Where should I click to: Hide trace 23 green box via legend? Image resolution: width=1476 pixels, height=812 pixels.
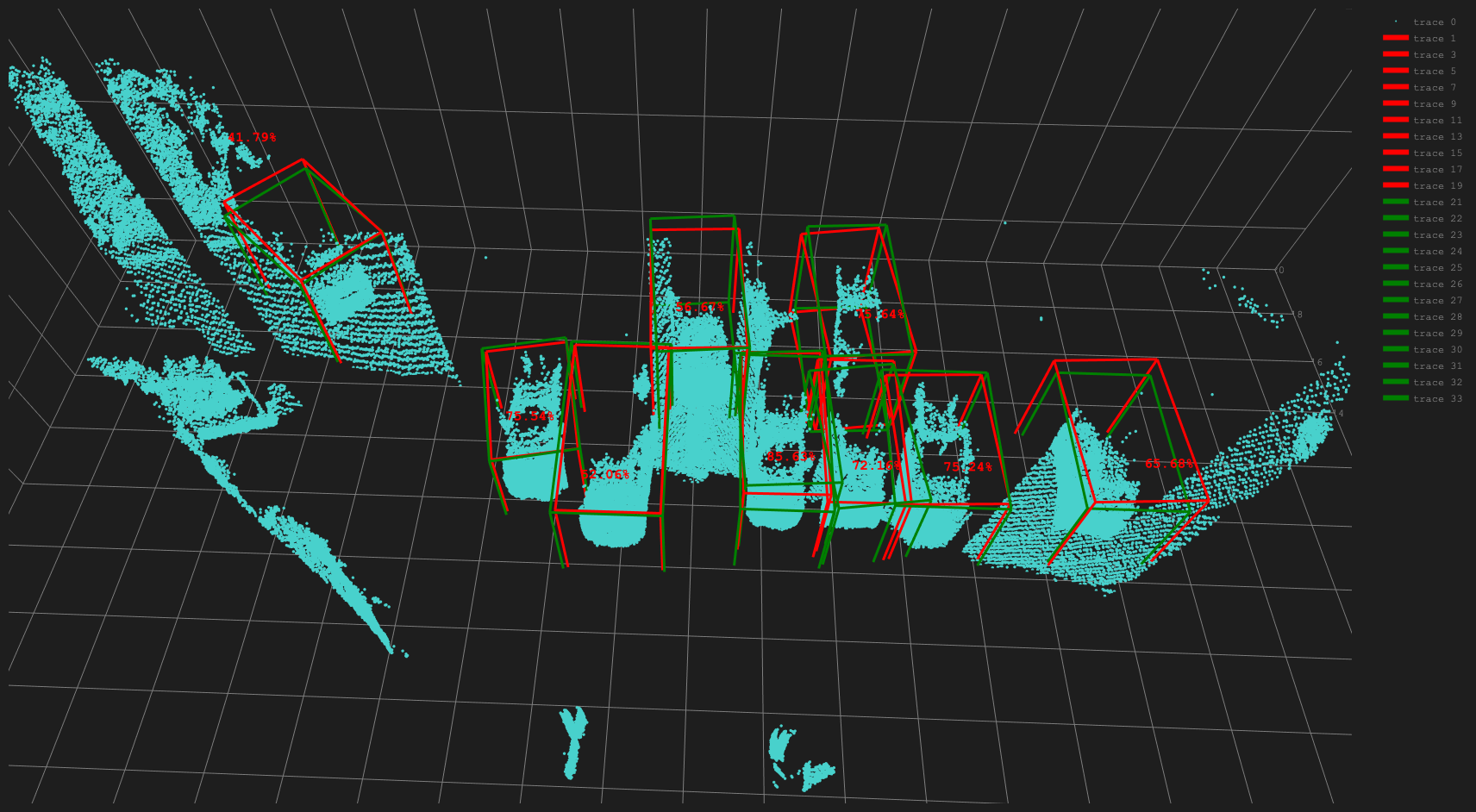[x=1437, y=235]
